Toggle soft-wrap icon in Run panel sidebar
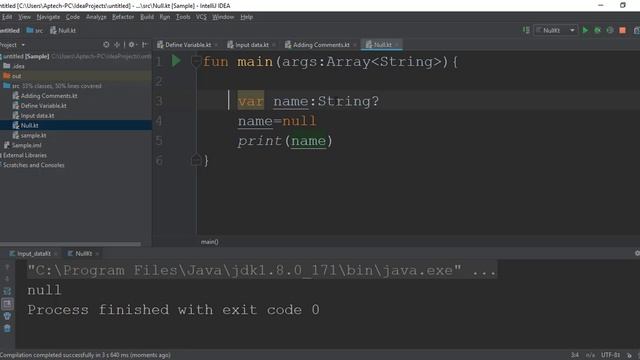 (7, 291)
